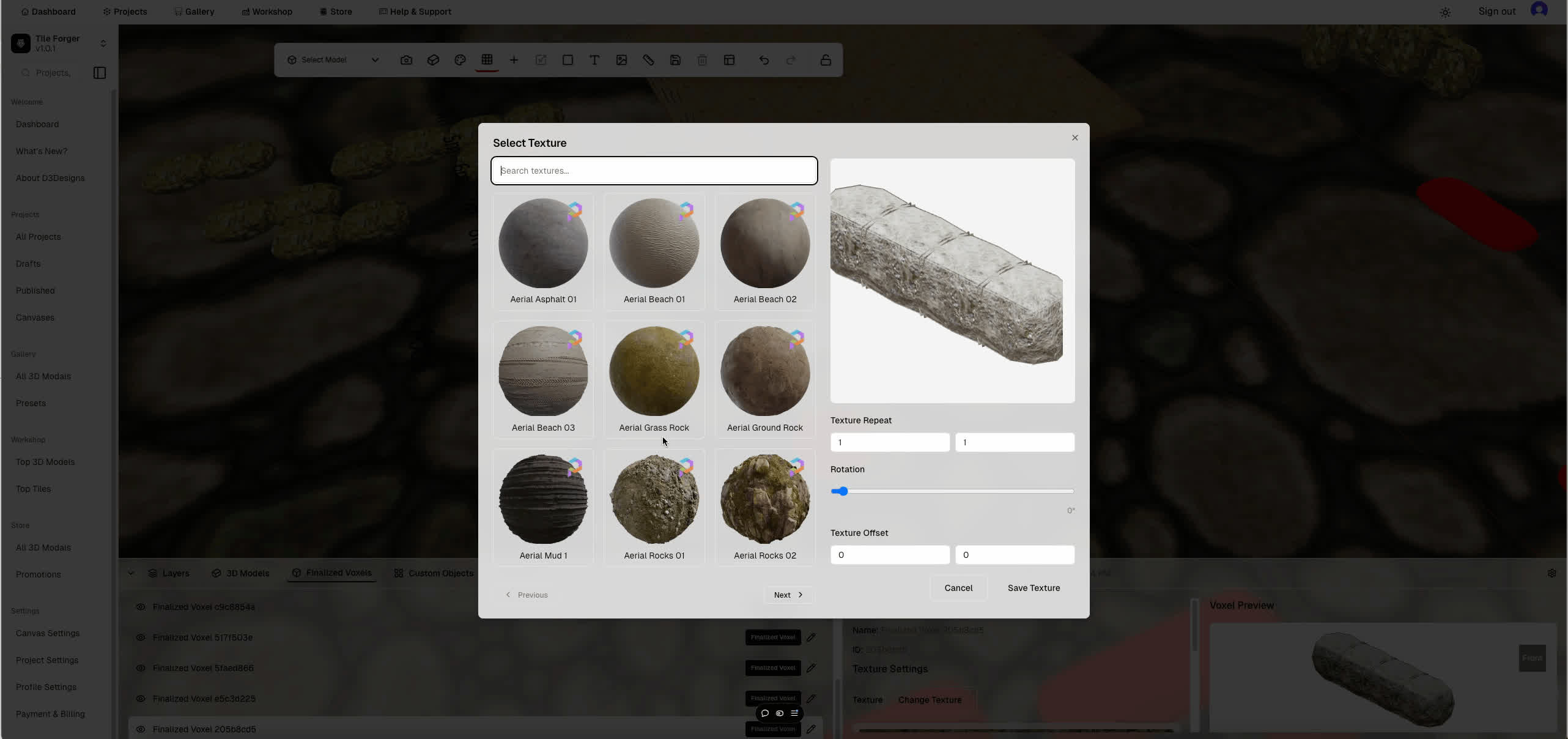Select the ruler measure tool icon

pos(648,60)
